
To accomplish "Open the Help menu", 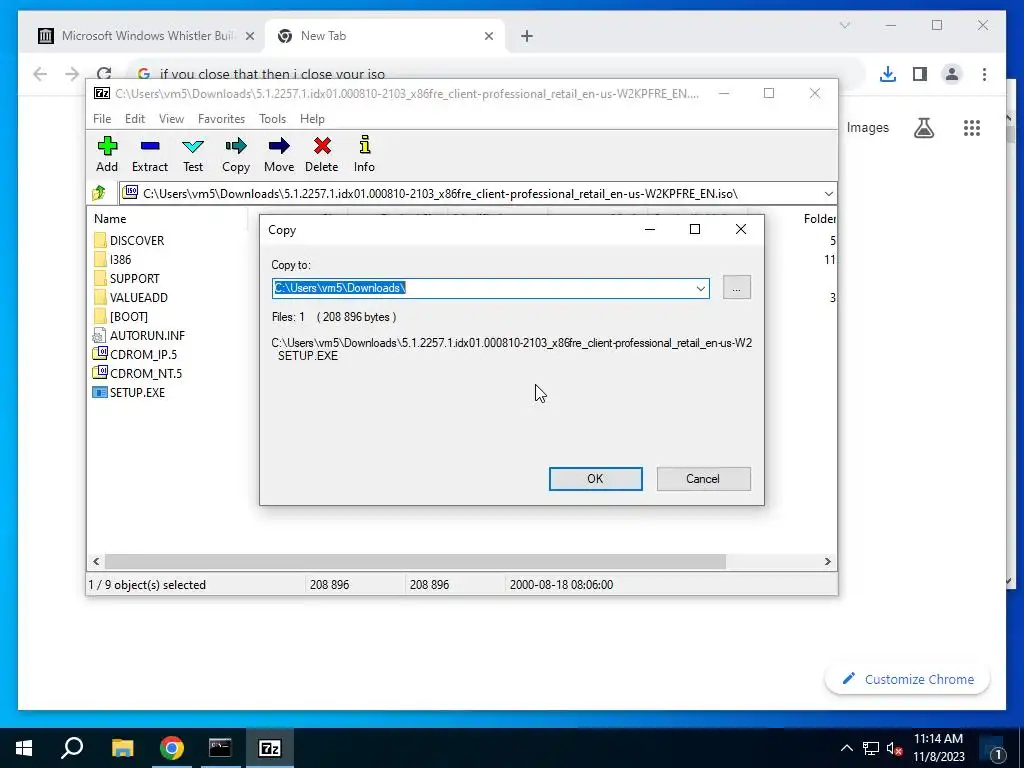I will pyautogui.click(x=312, y=119).
